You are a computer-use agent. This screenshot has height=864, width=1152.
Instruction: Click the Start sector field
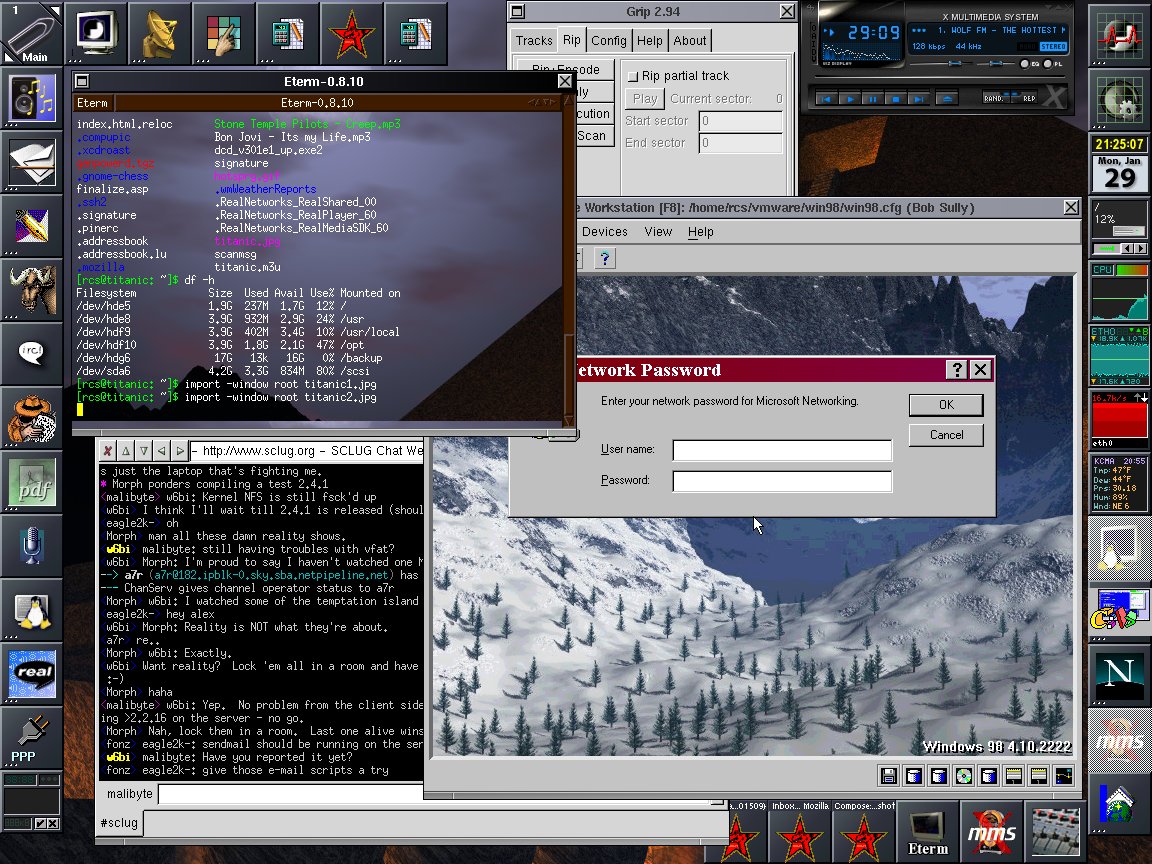(740, 120)
